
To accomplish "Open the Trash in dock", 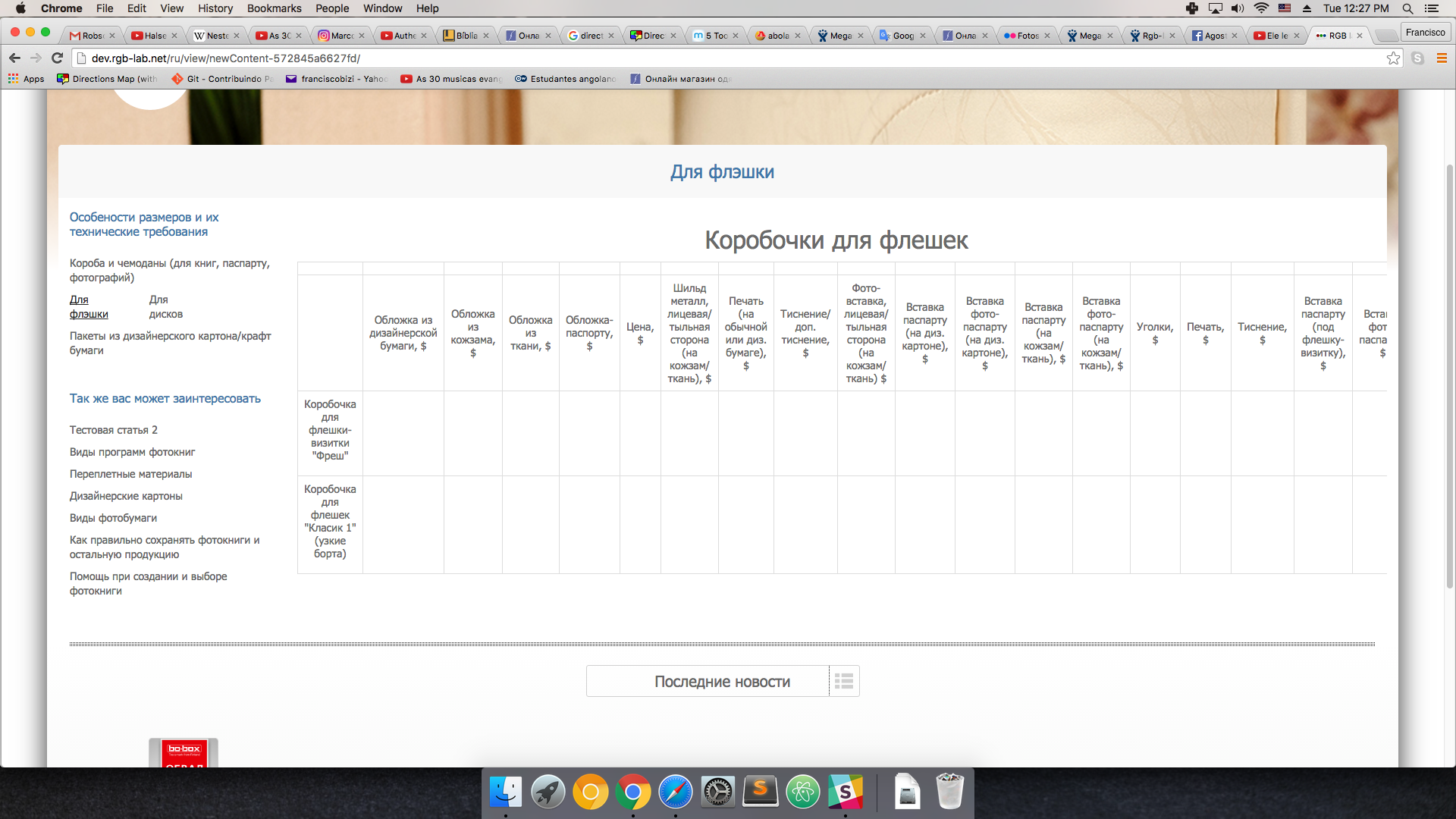I will (949, 792).
